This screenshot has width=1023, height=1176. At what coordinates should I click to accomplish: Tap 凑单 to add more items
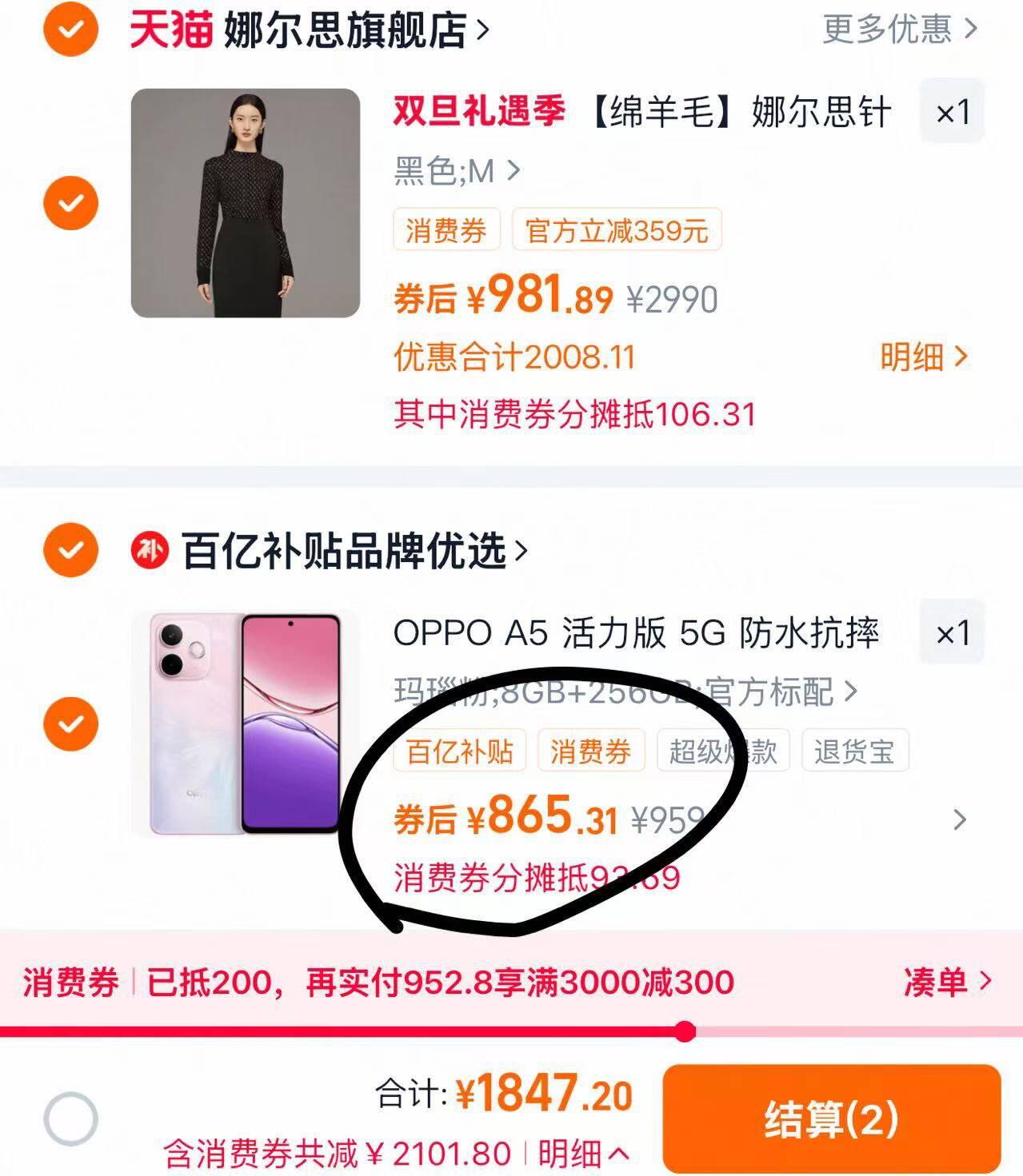[x=947, y=981]
